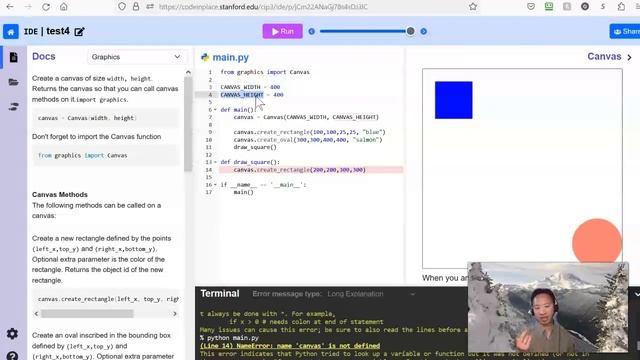
Task: Click the browser extensions puzzle icon
Action: (x=621, y=7)
